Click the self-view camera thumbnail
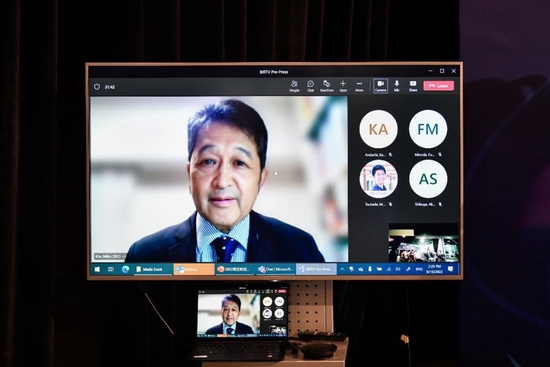This screenshot has width=550, height=367. point(423,243)
